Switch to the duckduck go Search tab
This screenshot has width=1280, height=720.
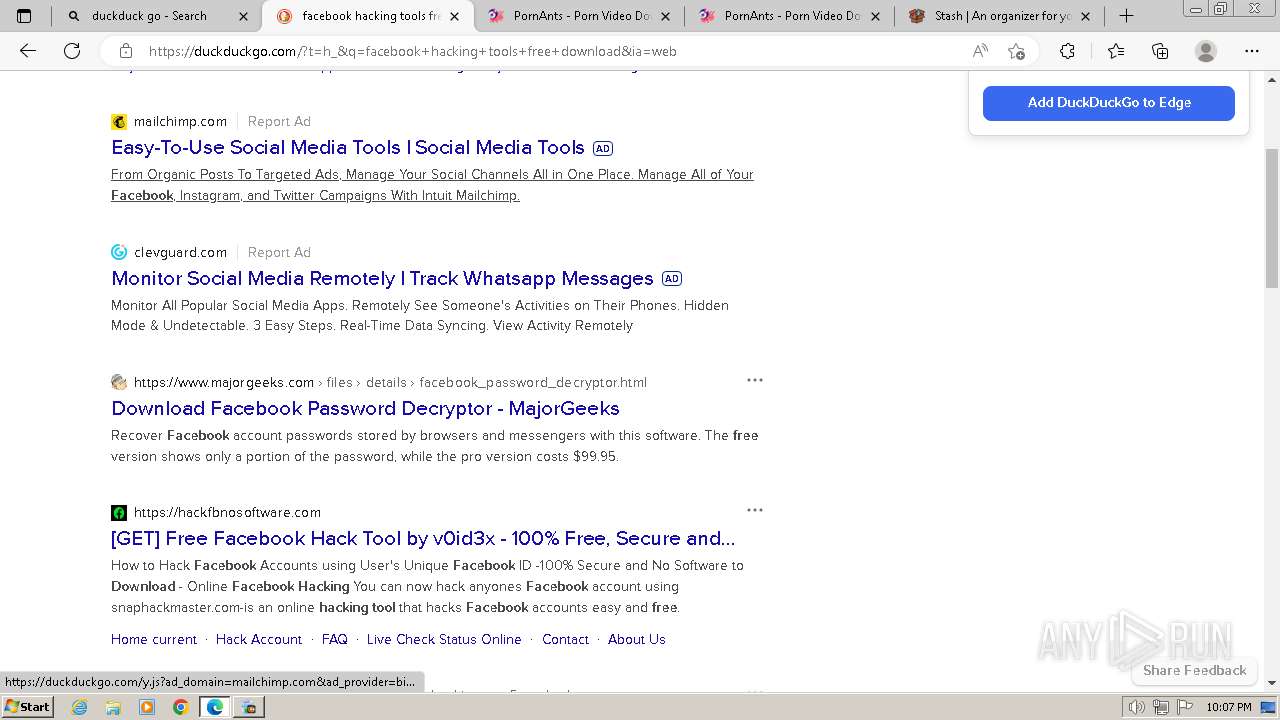coord(155,16)
